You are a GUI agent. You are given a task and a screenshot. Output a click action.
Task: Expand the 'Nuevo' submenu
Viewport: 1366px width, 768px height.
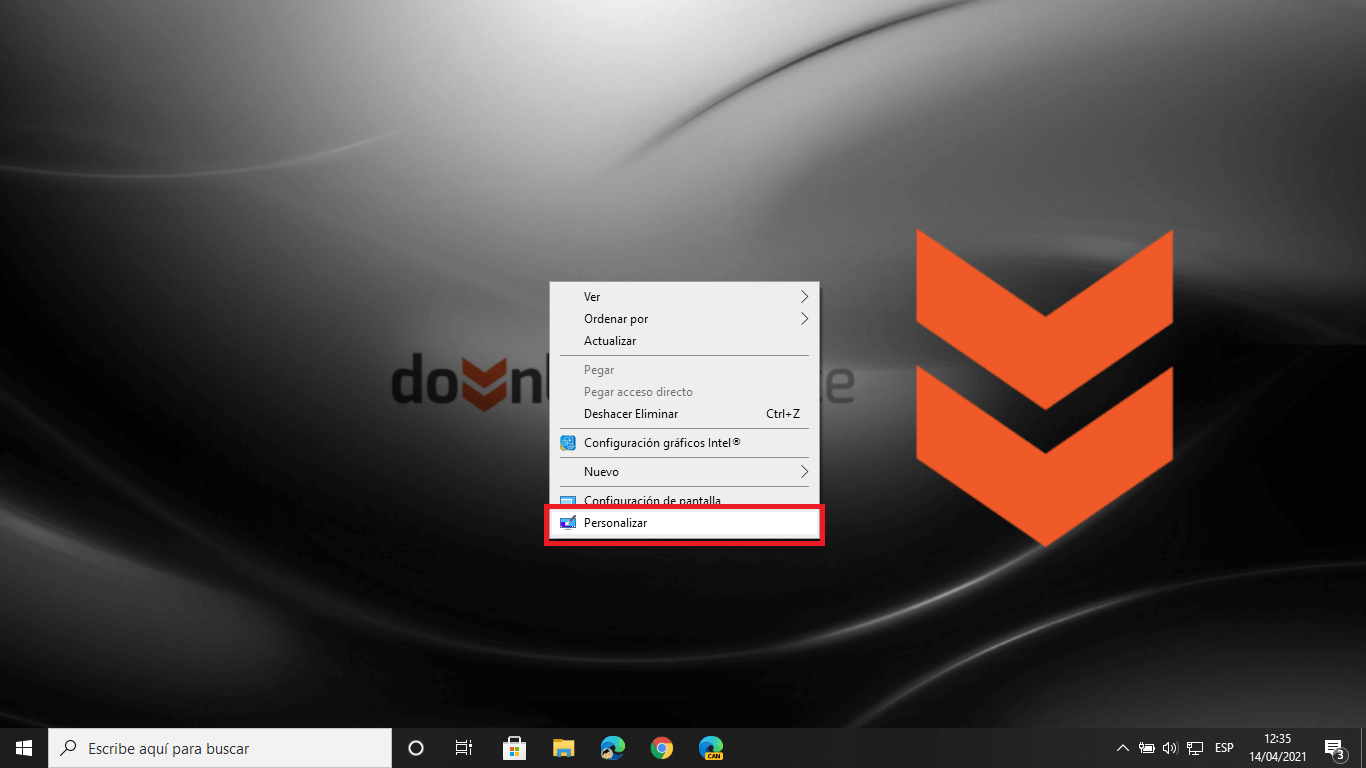coord(684,472)
